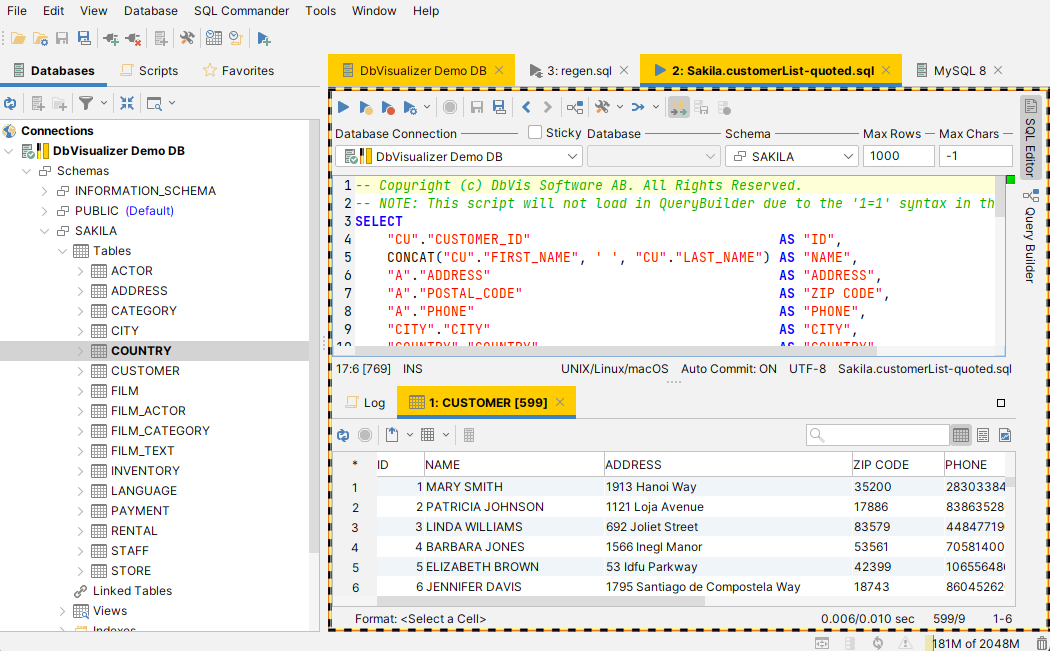Viewport: 1050px width, 651px height.
Task: Click the query builder diagram icon in toolbar
Action: coord(575,107)
